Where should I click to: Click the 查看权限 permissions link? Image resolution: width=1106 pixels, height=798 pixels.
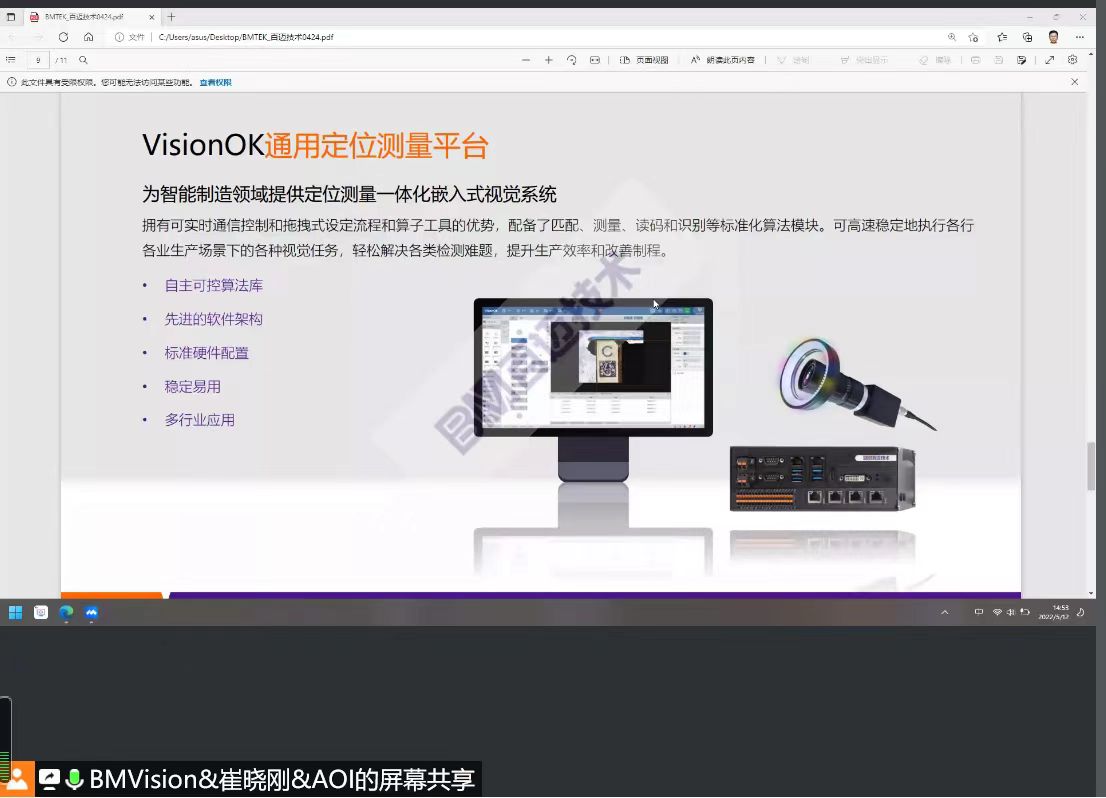pos(215,82)
